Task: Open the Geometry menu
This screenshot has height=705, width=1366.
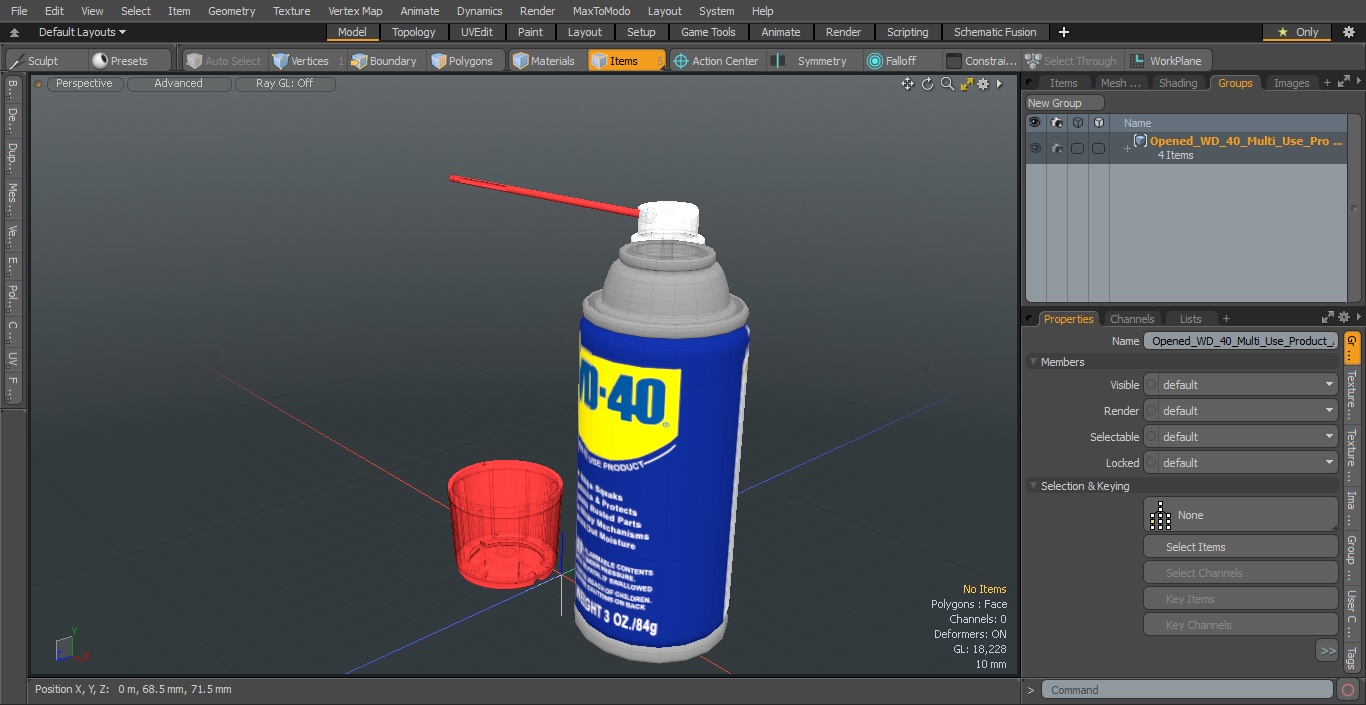Action: coord(231,11)
